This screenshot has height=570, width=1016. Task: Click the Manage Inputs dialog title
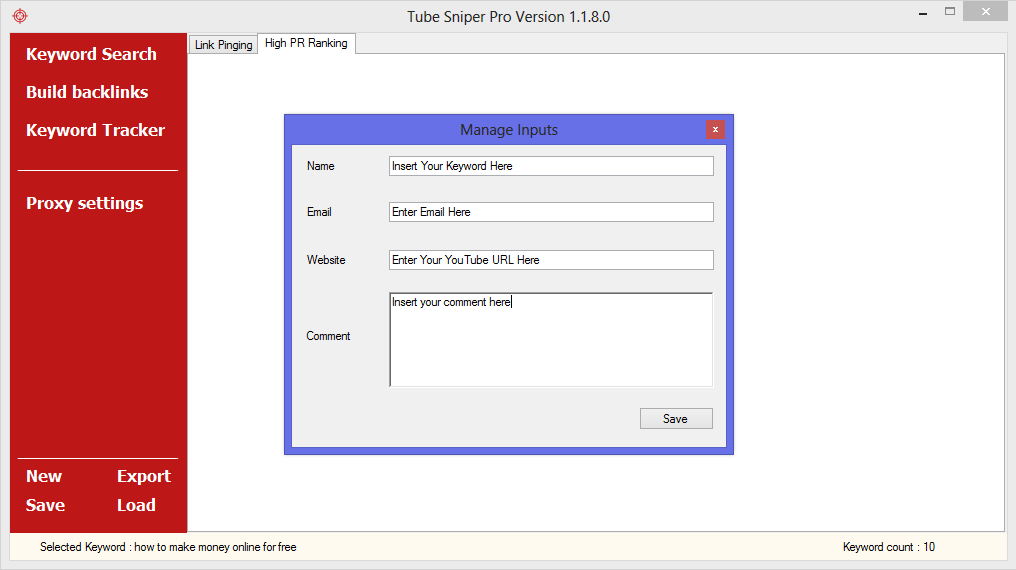[x=509, y=130]
